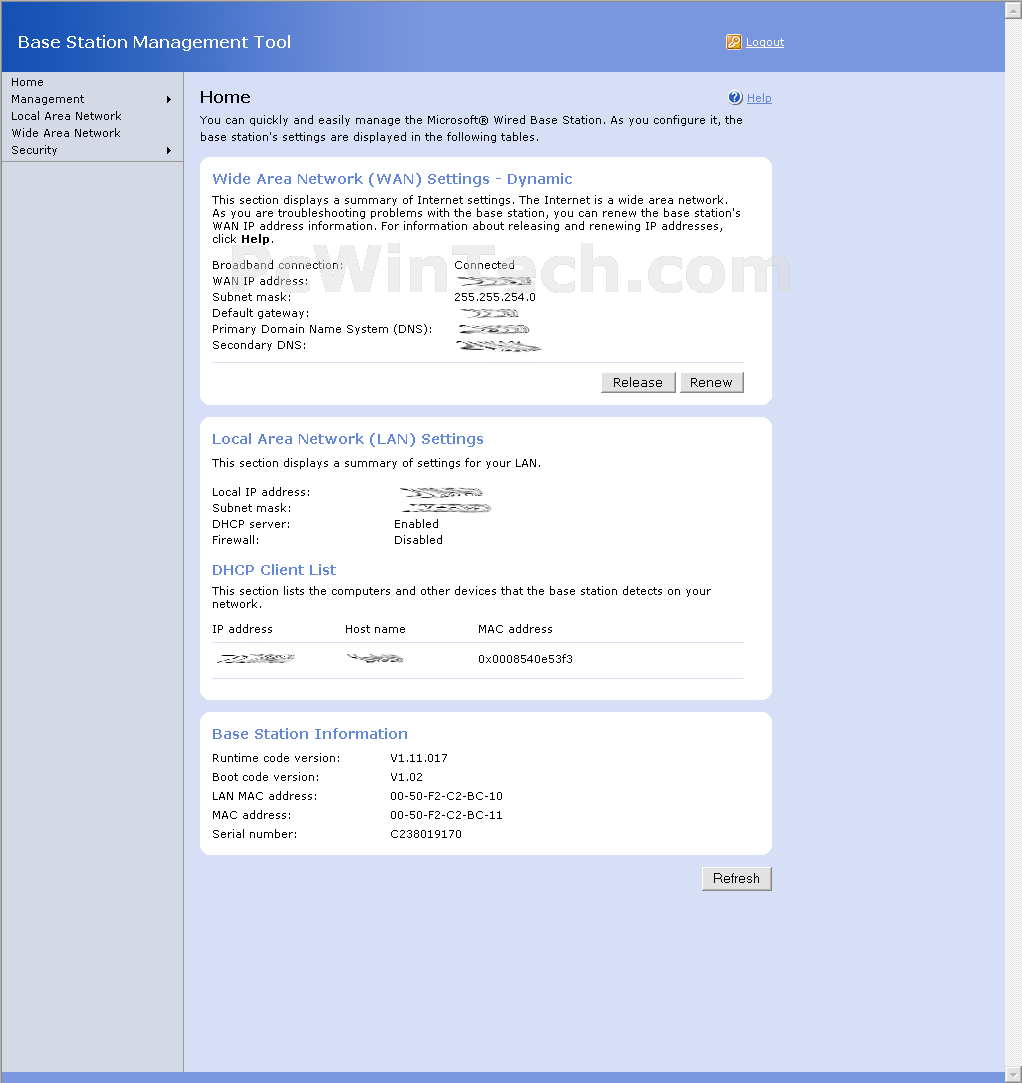Select the client MAC address 0x0008540e53f3
The width and height of the screenshot is (1022, 1083).
pos(526,659)
